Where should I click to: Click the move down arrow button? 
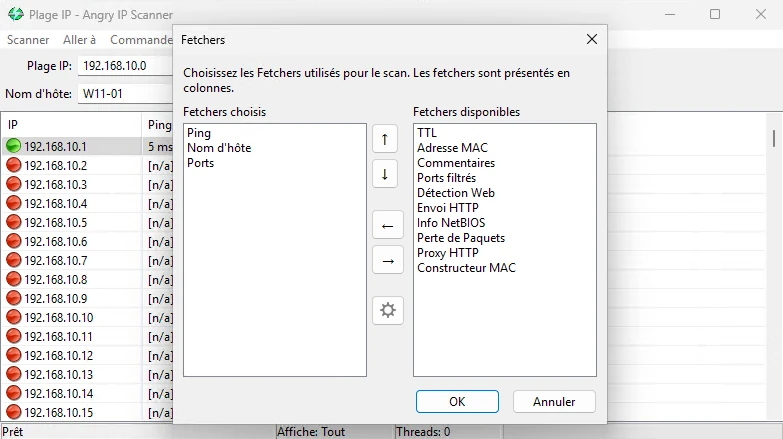coord(385,173)
